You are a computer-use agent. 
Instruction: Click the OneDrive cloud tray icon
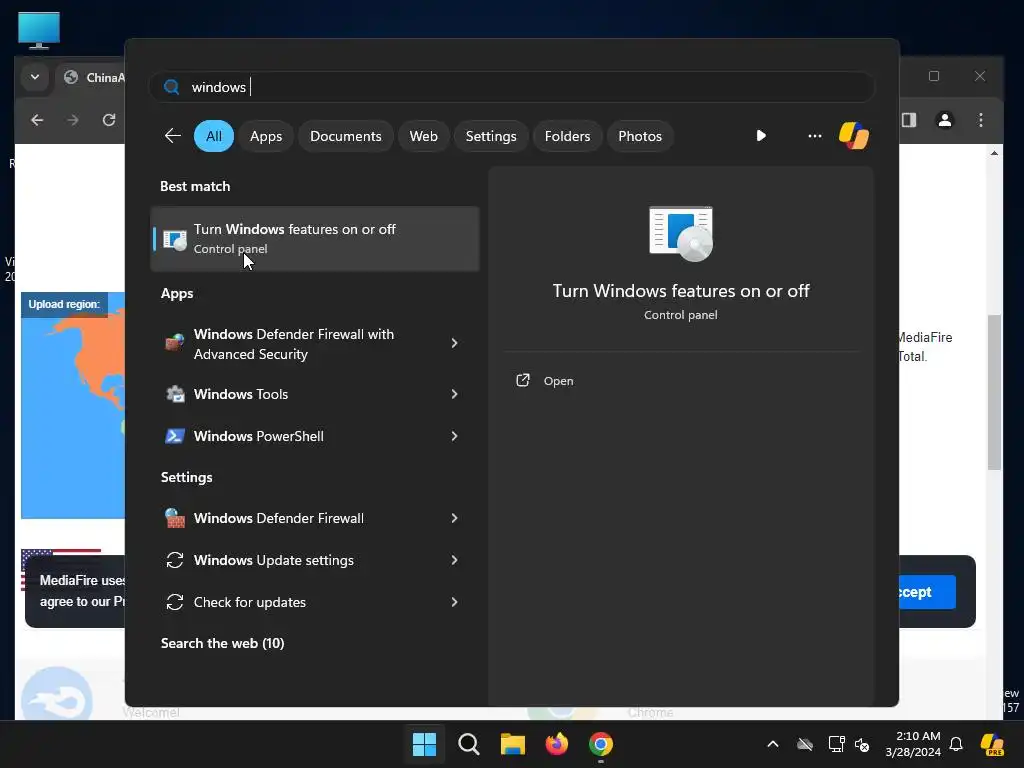click(x=805, y=744)
